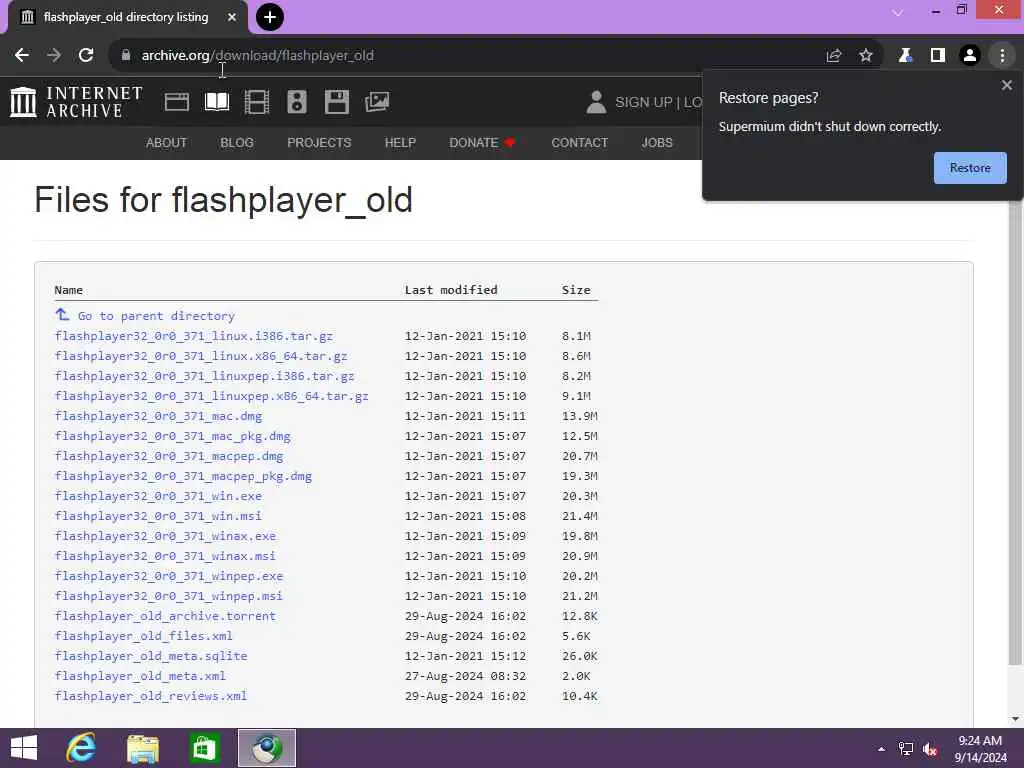Open the Audio speaker icon
The image size is (1024, 768).
pyautogui.click(x=297, y=102)
